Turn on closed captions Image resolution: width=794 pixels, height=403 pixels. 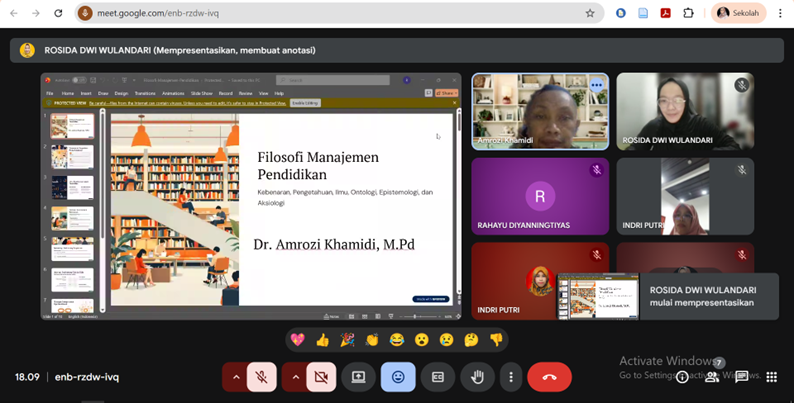(x=437, y=377)
